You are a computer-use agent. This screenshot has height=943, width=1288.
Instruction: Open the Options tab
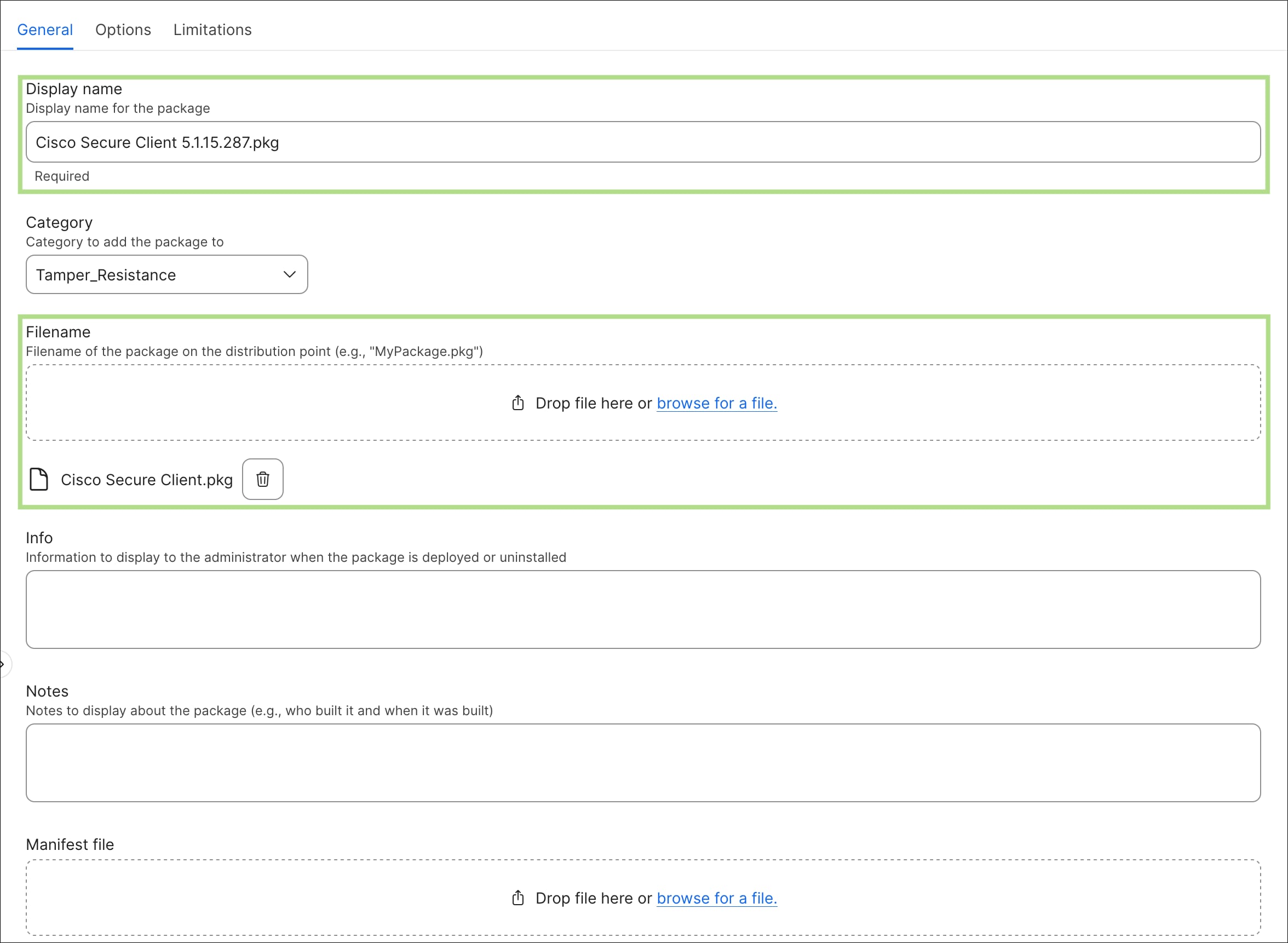pos(123,30)
